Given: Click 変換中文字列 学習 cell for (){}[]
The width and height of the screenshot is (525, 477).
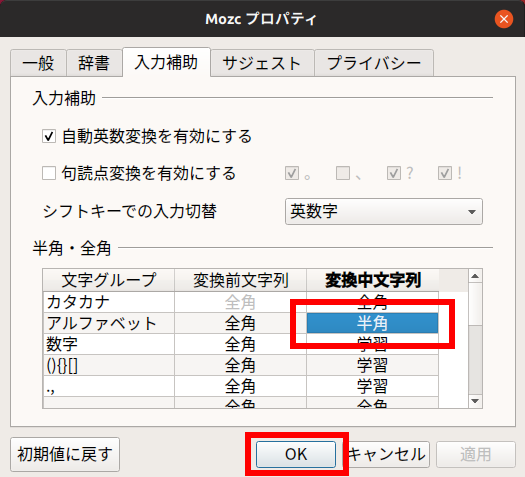Looking at the screenshot, I should tap(372, 365).
